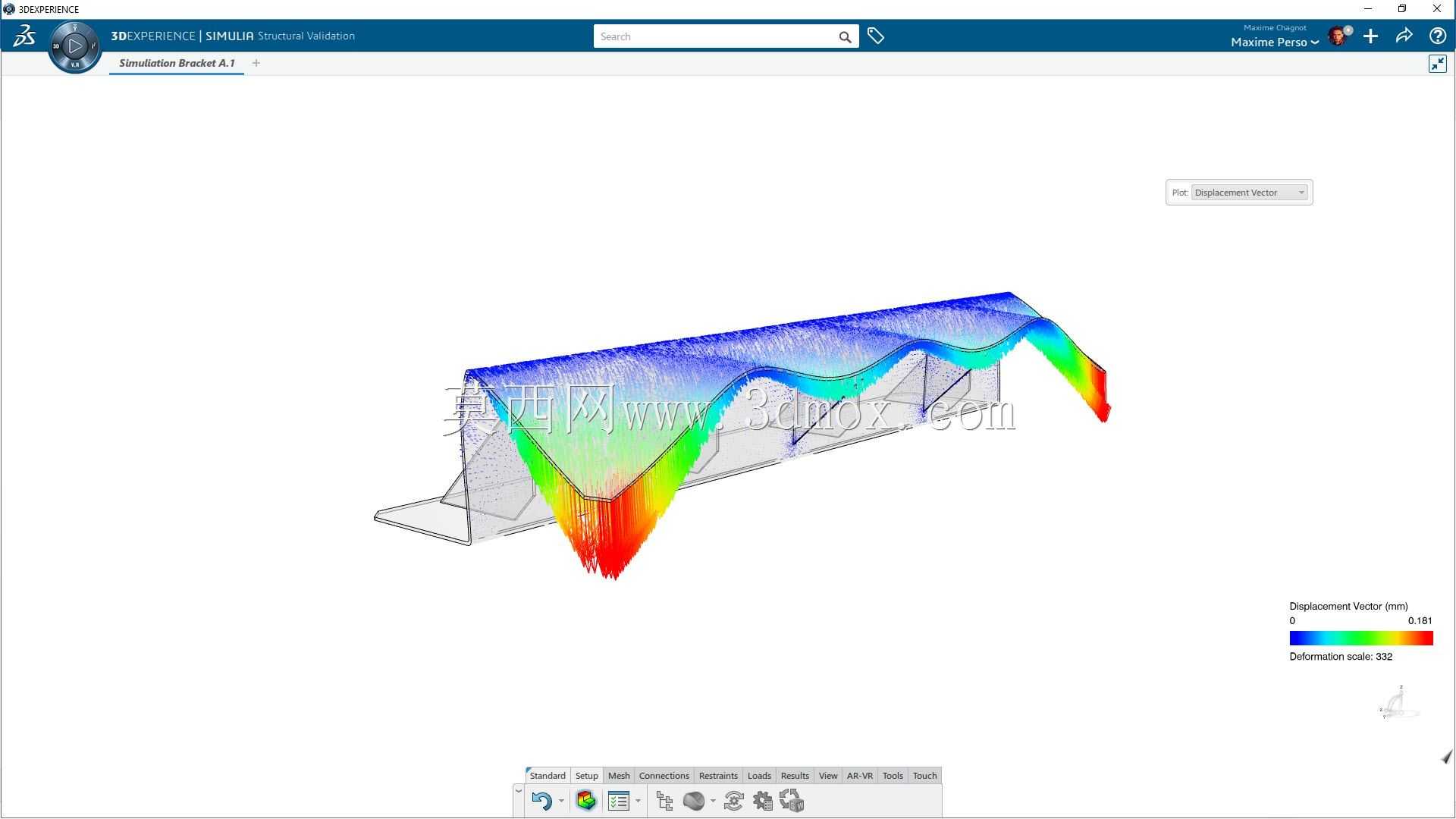Switch to the Touch tab

click(x=924, y=776)
